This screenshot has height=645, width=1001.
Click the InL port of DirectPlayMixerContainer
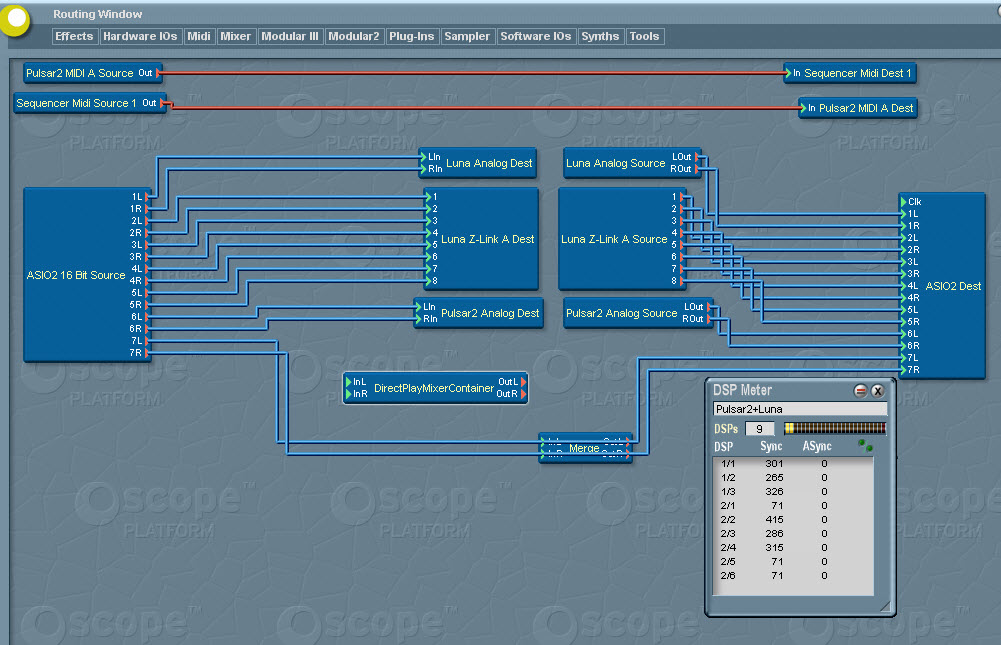(x=349, y=382)
